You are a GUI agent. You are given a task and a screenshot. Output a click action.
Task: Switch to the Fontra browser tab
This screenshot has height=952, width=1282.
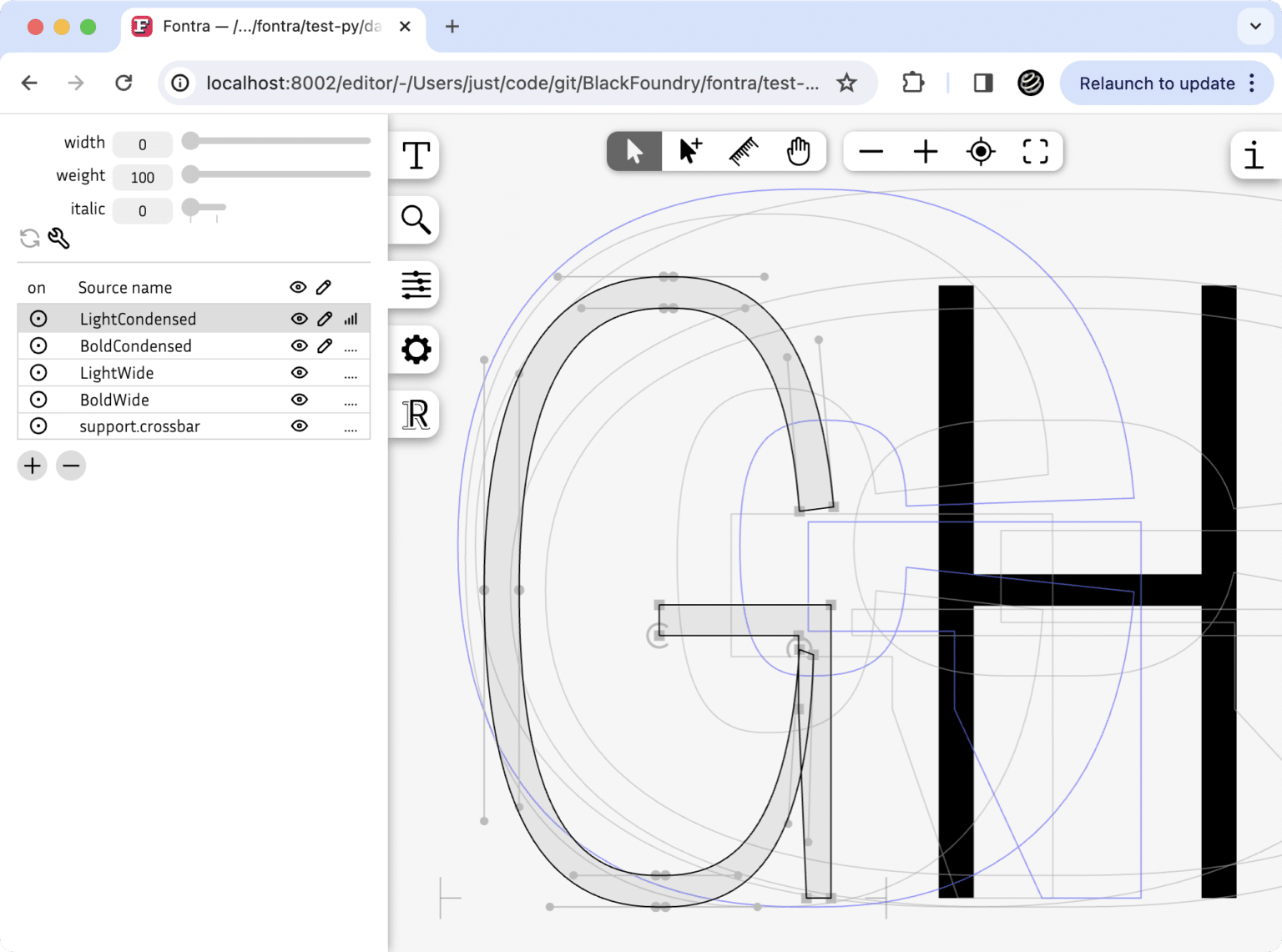pos(250,26)
